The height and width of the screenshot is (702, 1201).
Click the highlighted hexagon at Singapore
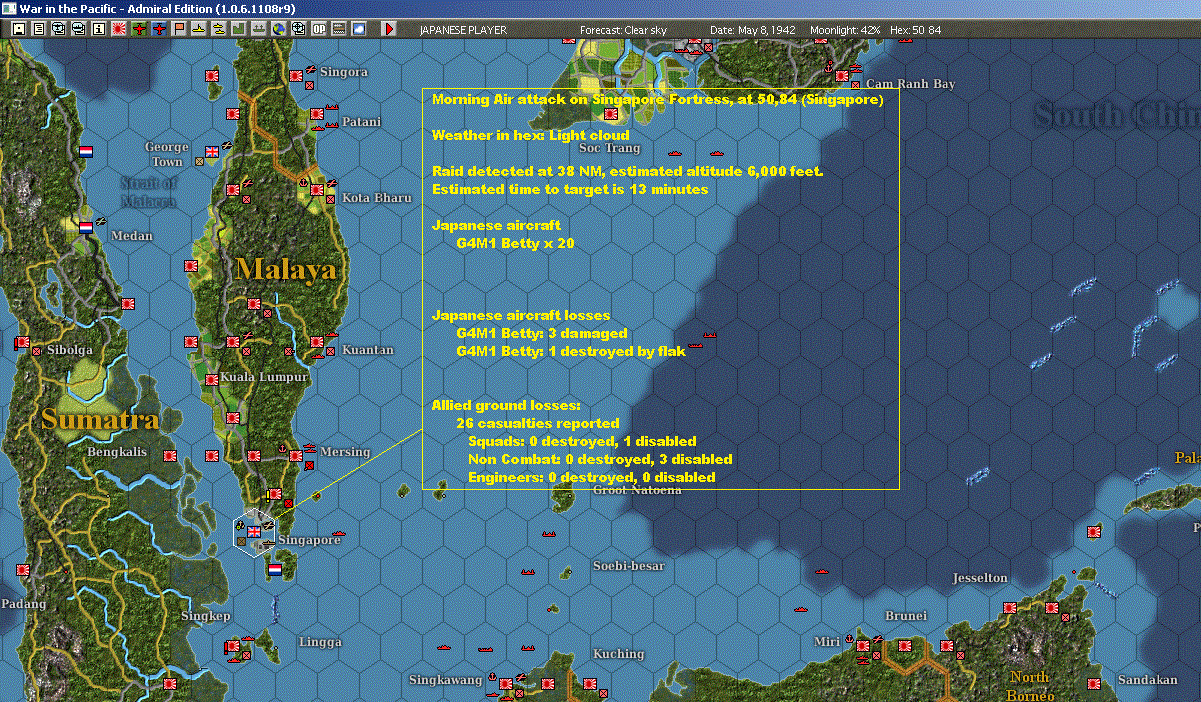[254, 532]
